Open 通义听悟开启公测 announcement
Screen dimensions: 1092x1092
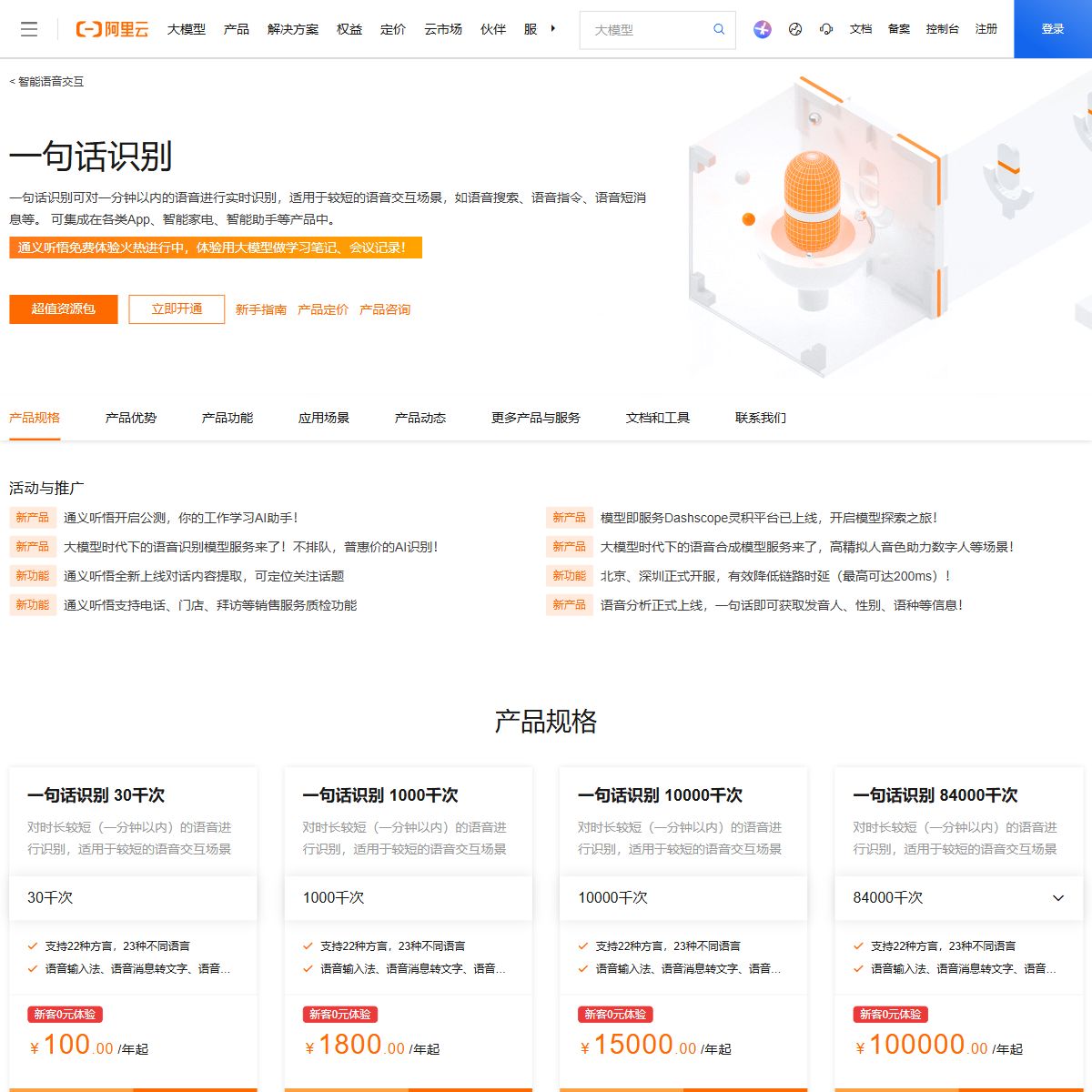(x=181, y=518)
